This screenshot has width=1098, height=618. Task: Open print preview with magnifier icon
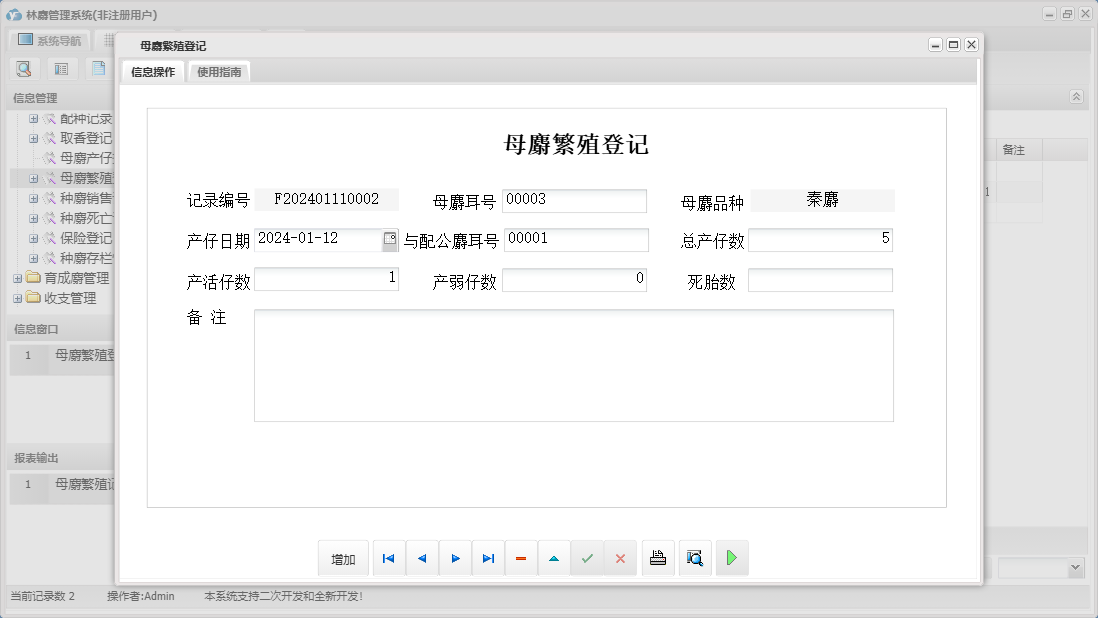[695, 559]
